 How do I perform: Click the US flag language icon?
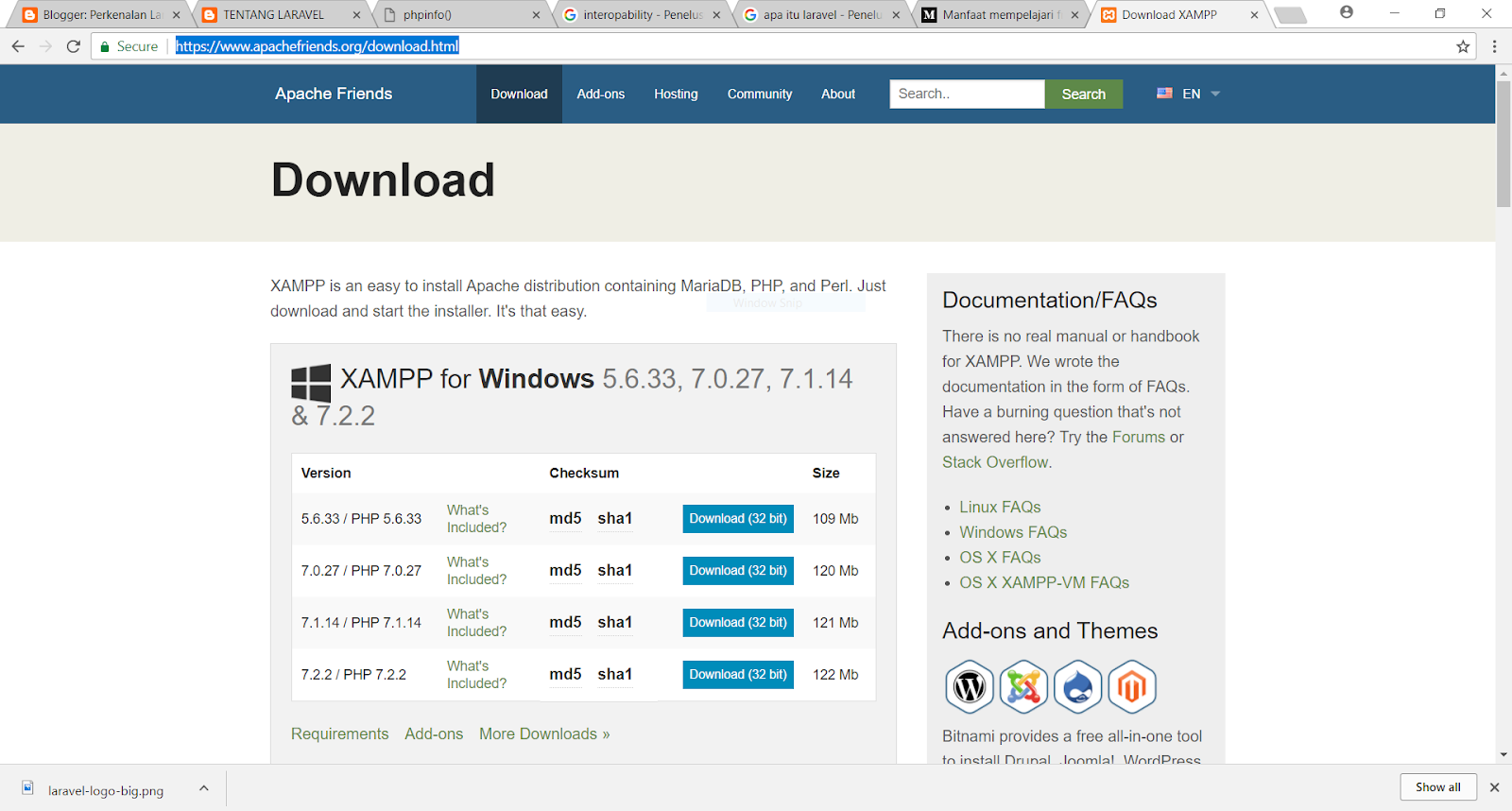[x=1164, y=93]
